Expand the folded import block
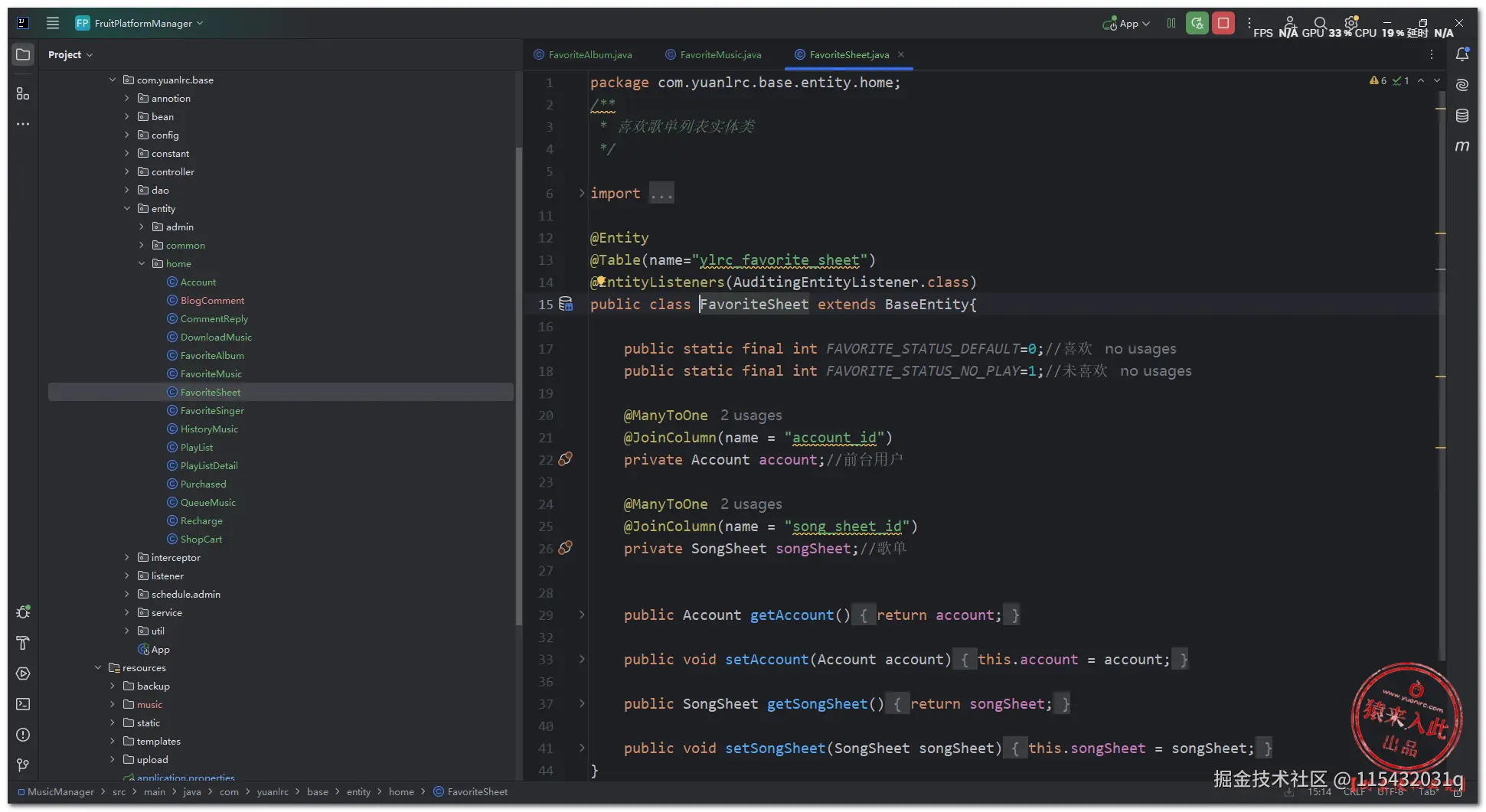The image size is (1486, 812). (x=582, y=193)
